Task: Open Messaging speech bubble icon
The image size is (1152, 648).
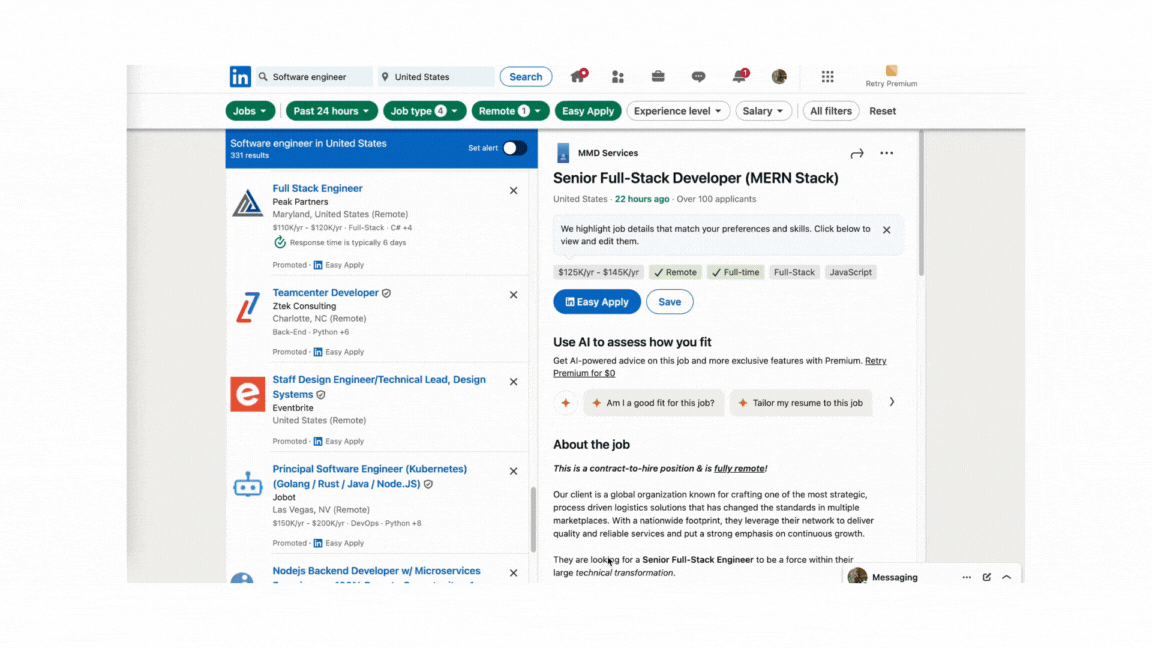Action: tap(698, 76)
